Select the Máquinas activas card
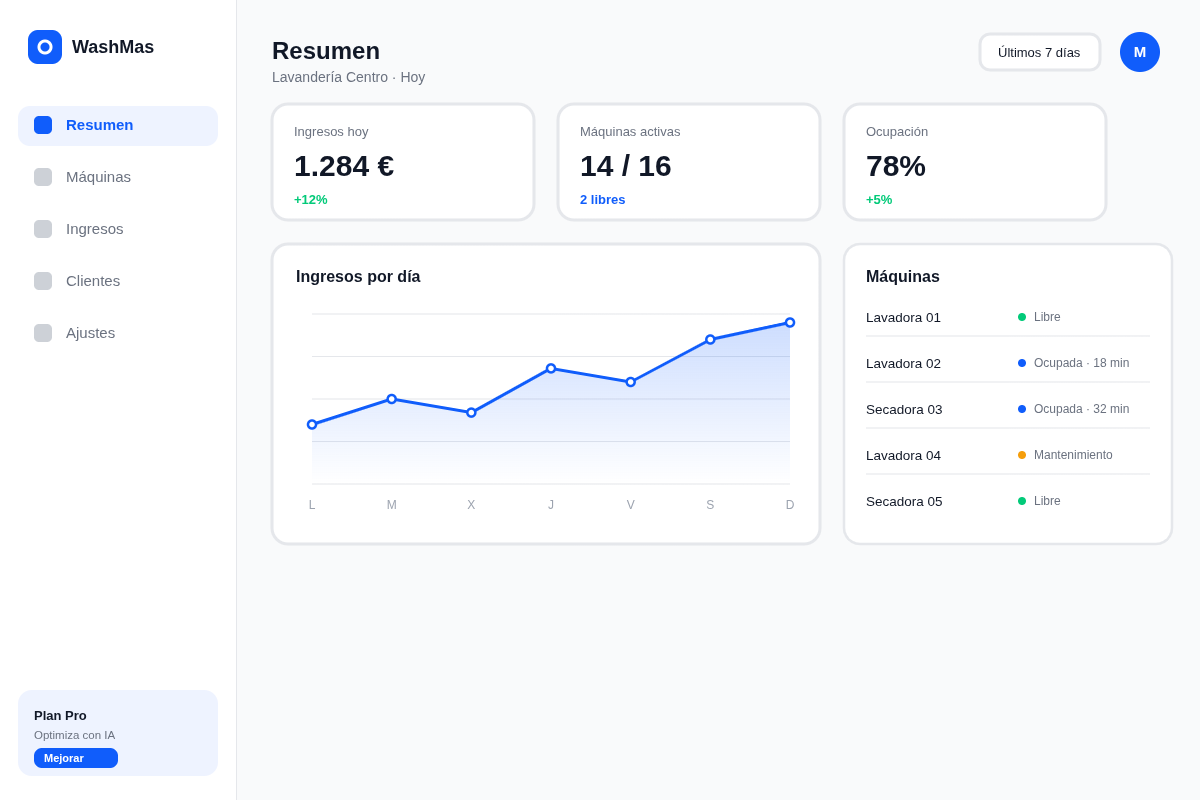This screenshot has height=800, width=1200. click(x=689, y=162)
